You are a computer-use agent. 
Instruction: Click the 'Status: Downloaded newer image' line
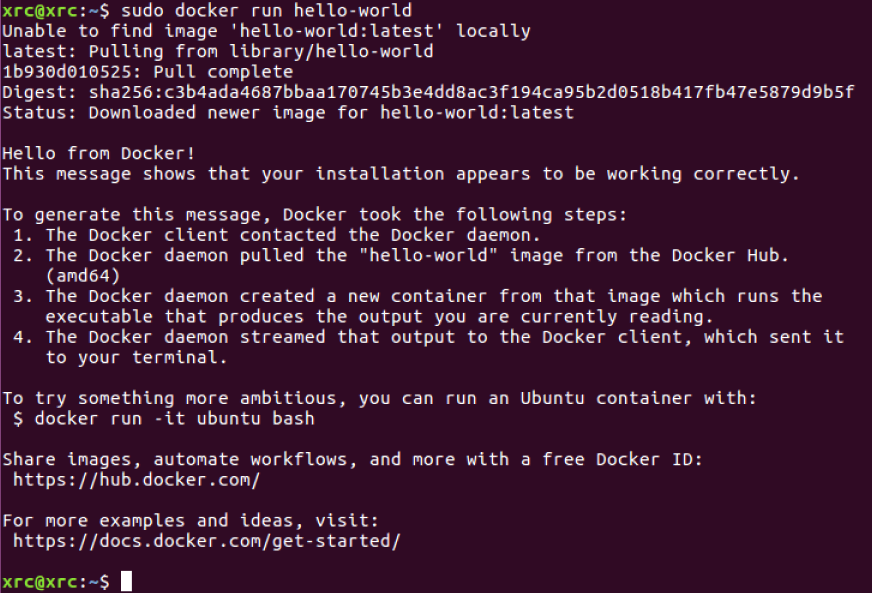coord(288,112)
